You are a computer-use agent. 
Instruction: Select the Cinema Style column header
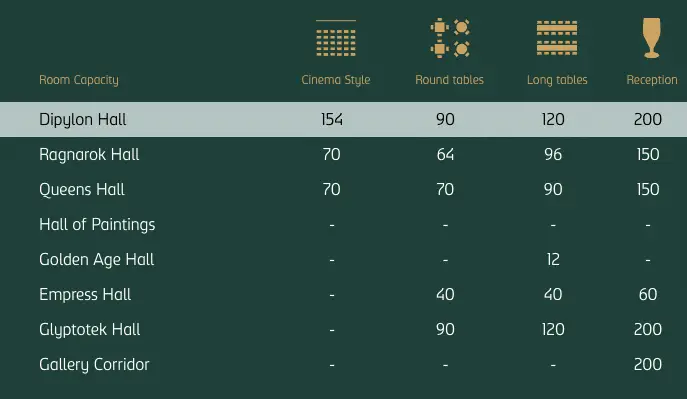point(336,80)
